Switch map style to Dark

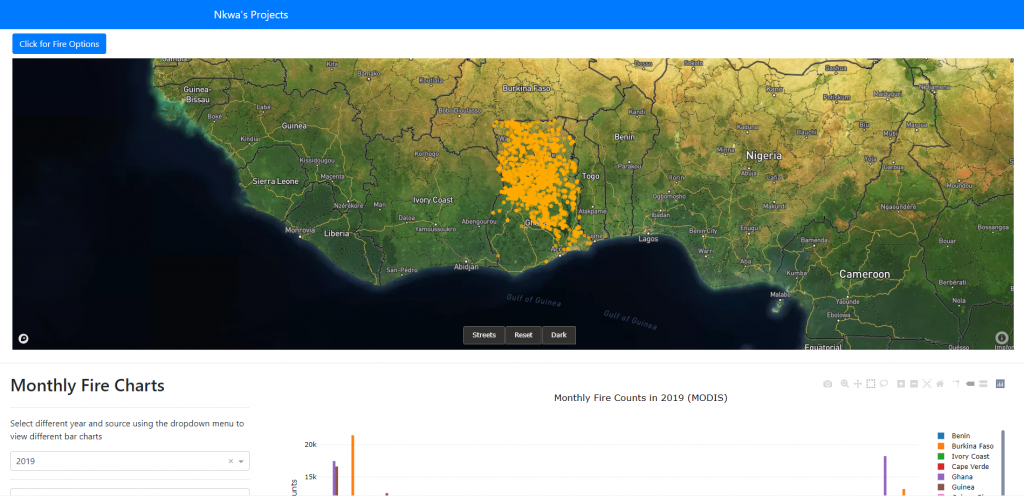pos(559,335)
